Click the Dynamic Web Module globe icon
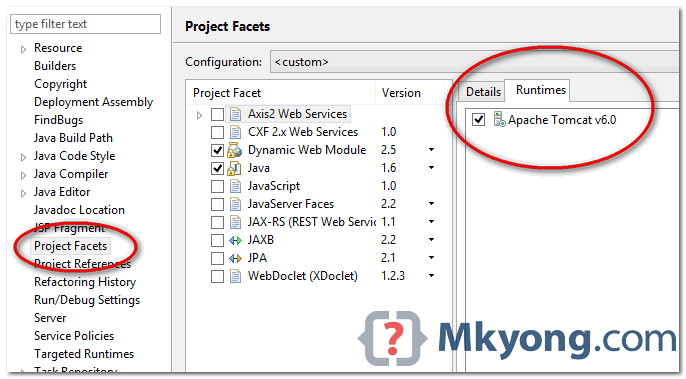 pos(234,150)
